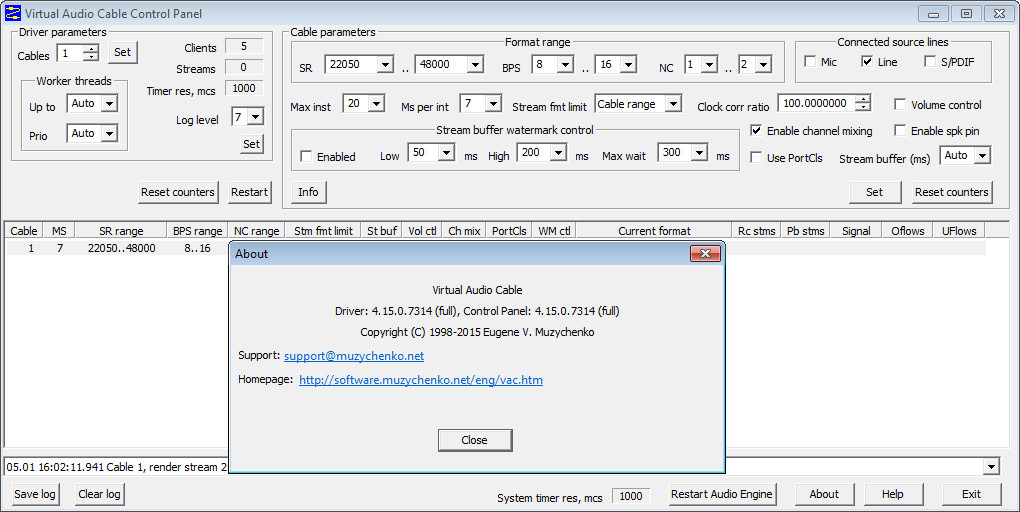Open the Help button
Image resolution: width=1020 pixels, height=512 pixels.
pyautogui.click(x=892, y=494)
